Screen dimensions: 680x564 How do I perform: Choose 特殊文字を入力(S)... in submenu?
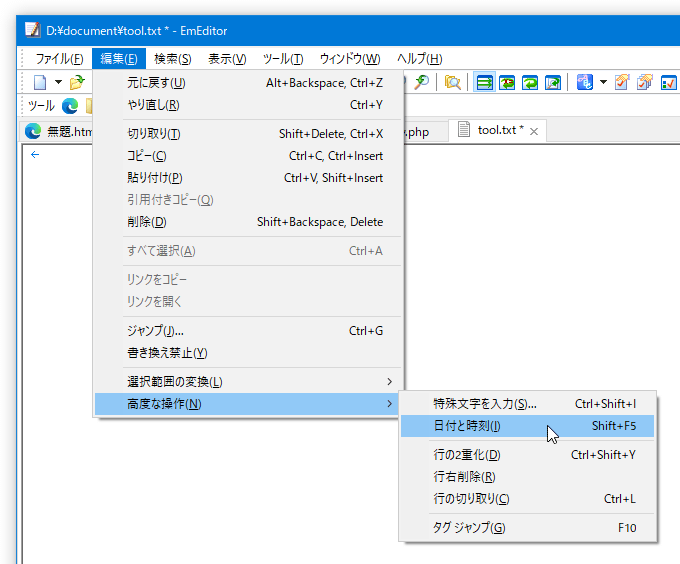click(x=527, y=404)
